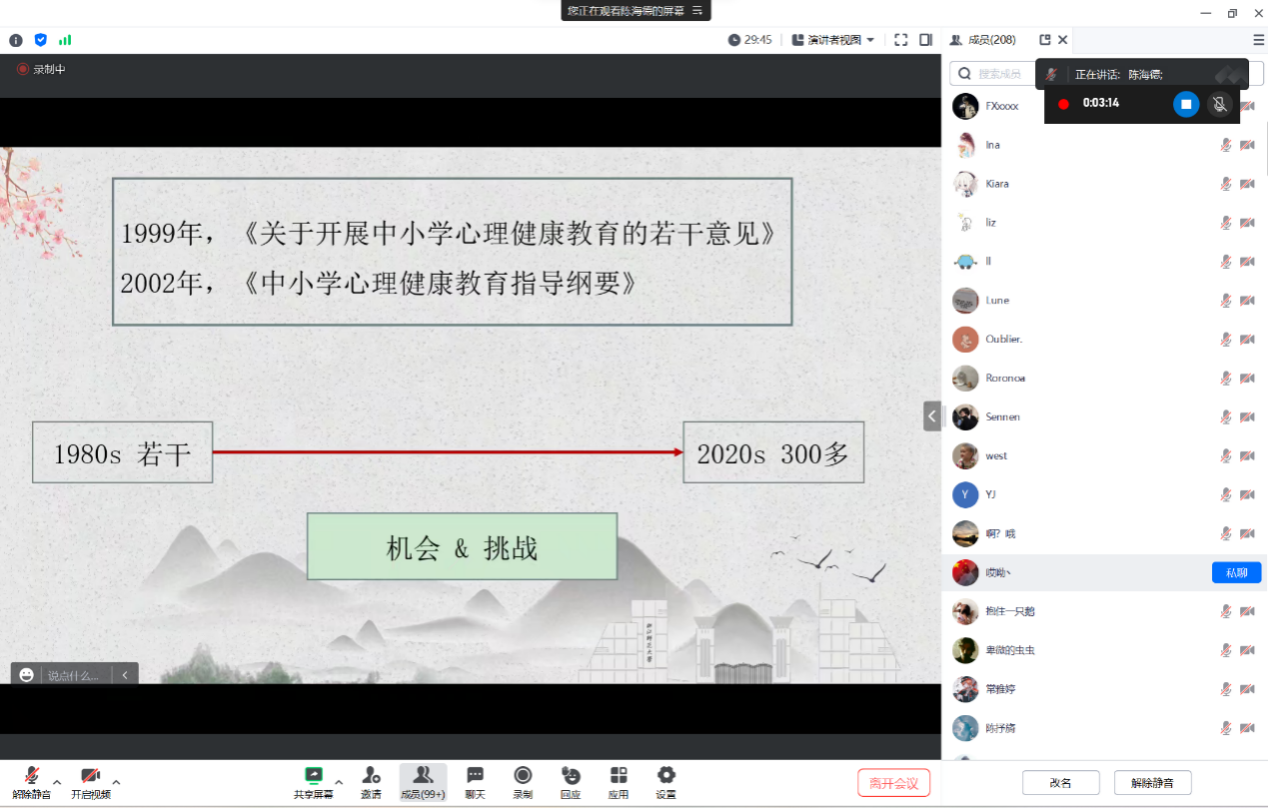The height and width of the screenshot is (808, 1268).
Task: Click the 离开会议 leave meeting button
Action: point(894,783)
